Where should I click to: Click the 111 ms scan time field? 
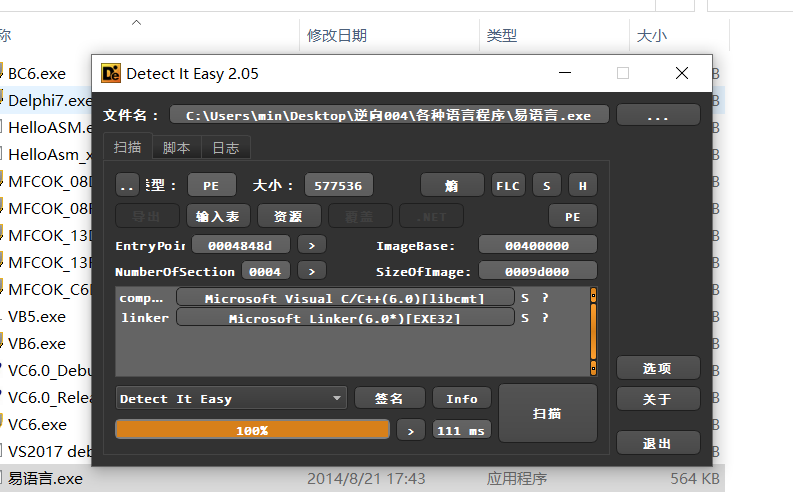(x=461, y=430)
